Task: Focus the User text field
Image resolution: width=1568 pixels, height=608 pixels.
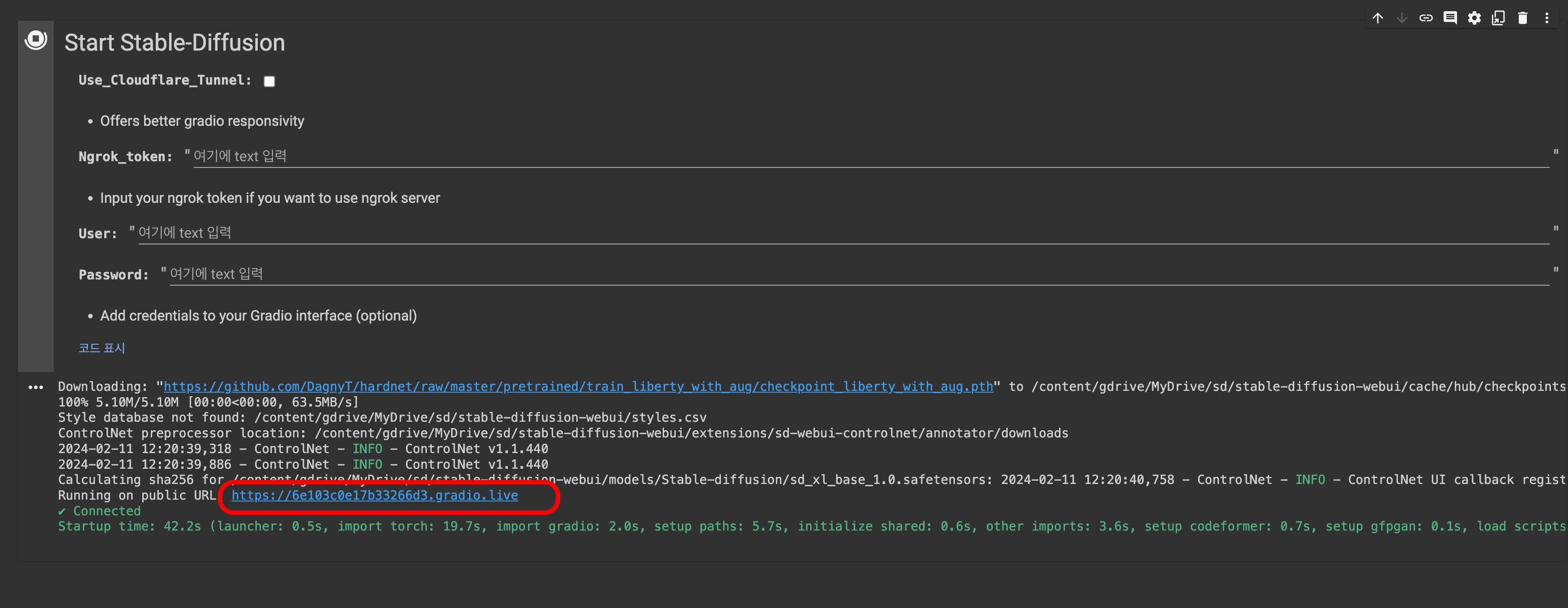Action: 843,233
